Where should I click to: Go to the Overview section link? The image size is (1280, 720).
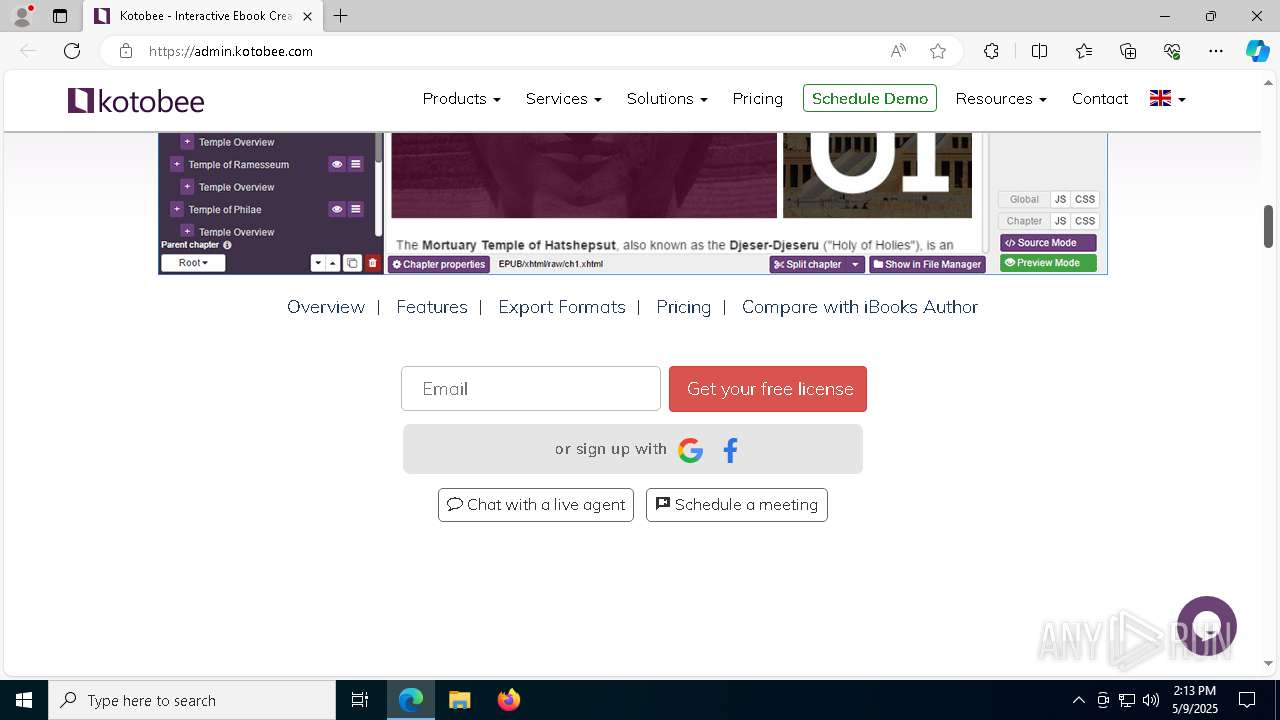coord(326,307)
